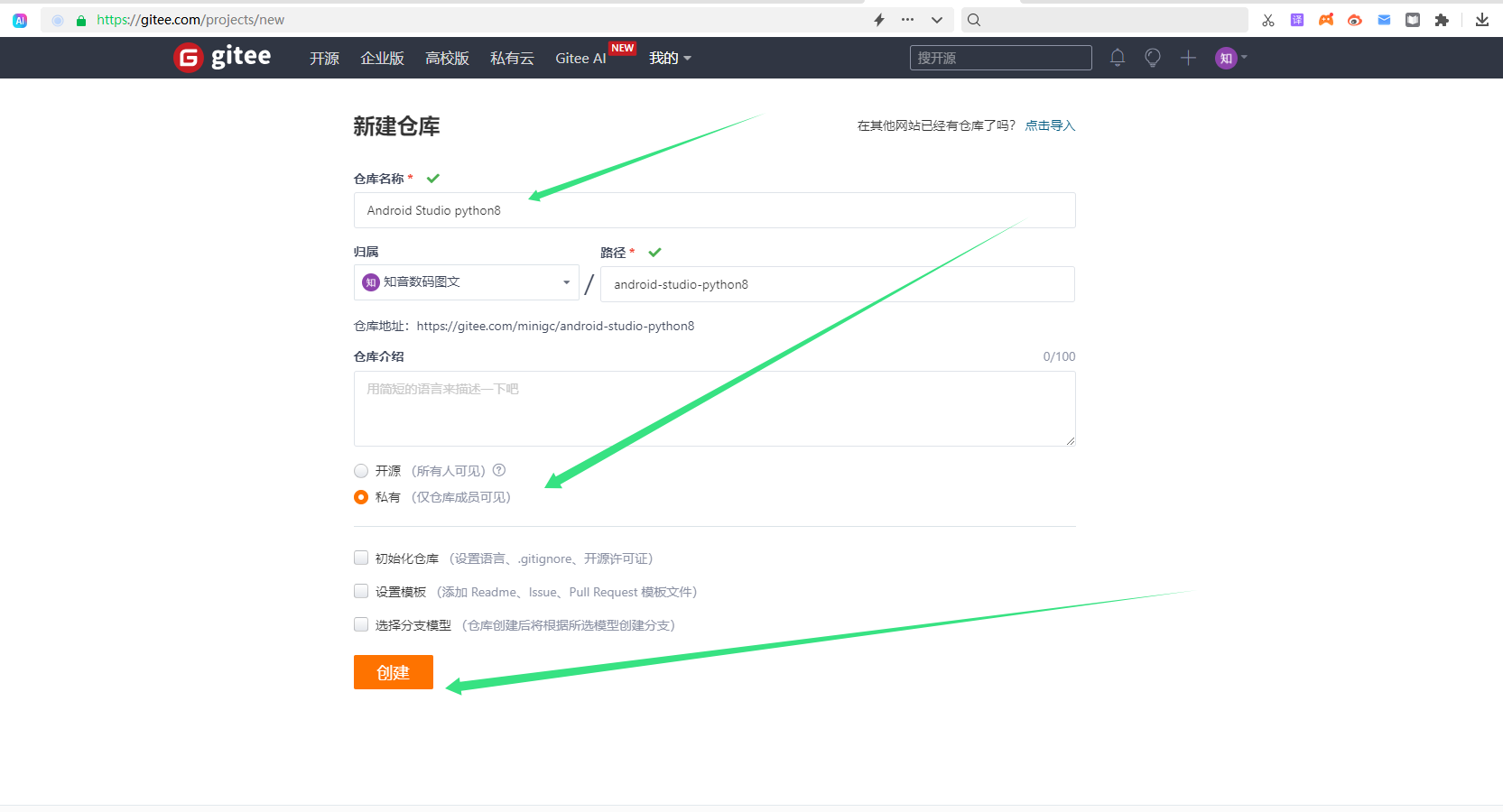Check the 初始化仓库 checkbox
Screen dimensions: 1503x812
[361, 558]
